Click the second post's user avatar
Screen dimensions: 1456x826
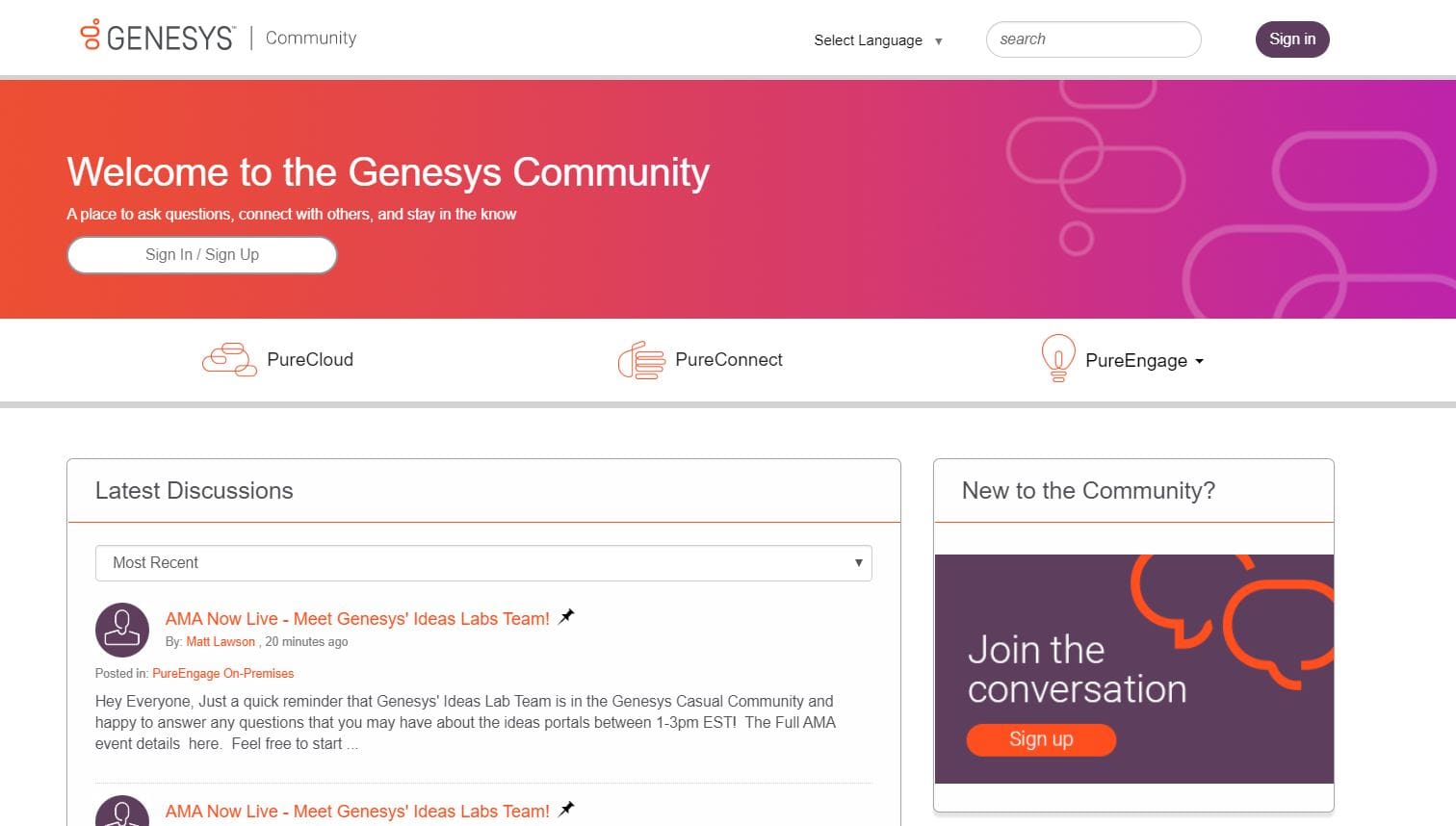pos(122,812)
